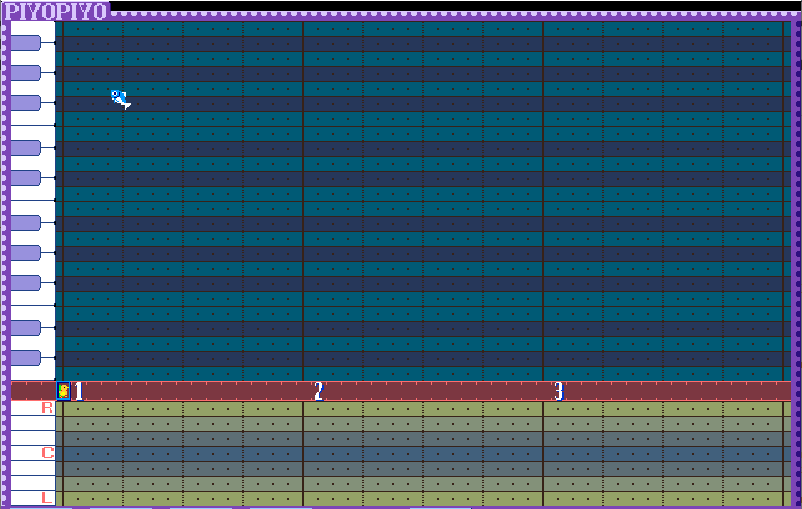This screenshot has height=509, width=802.
Task: Hit the fifth black piano key from top
Action: (25, 178)
